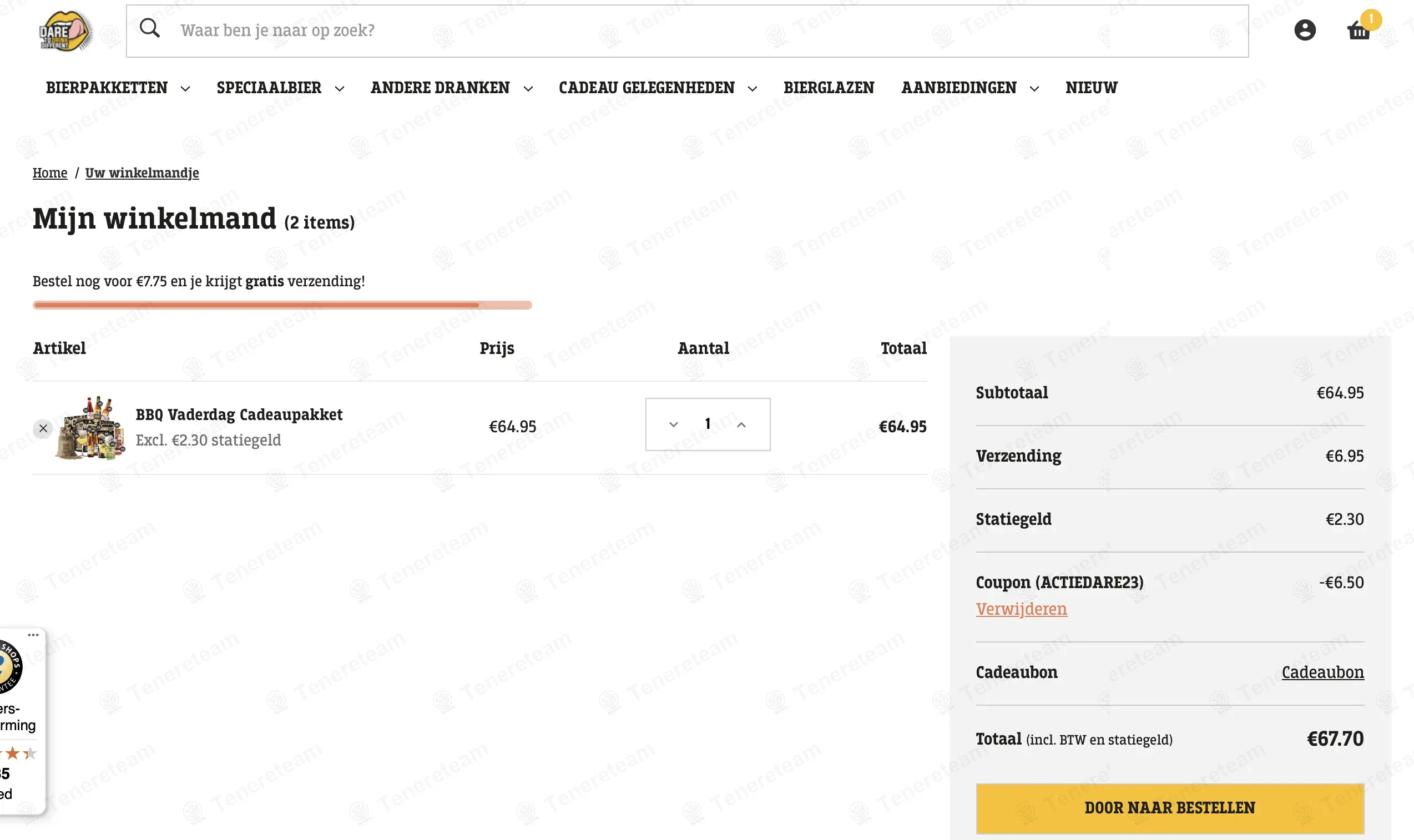Decrease quantity with the down arrow

tap(673, 424)
